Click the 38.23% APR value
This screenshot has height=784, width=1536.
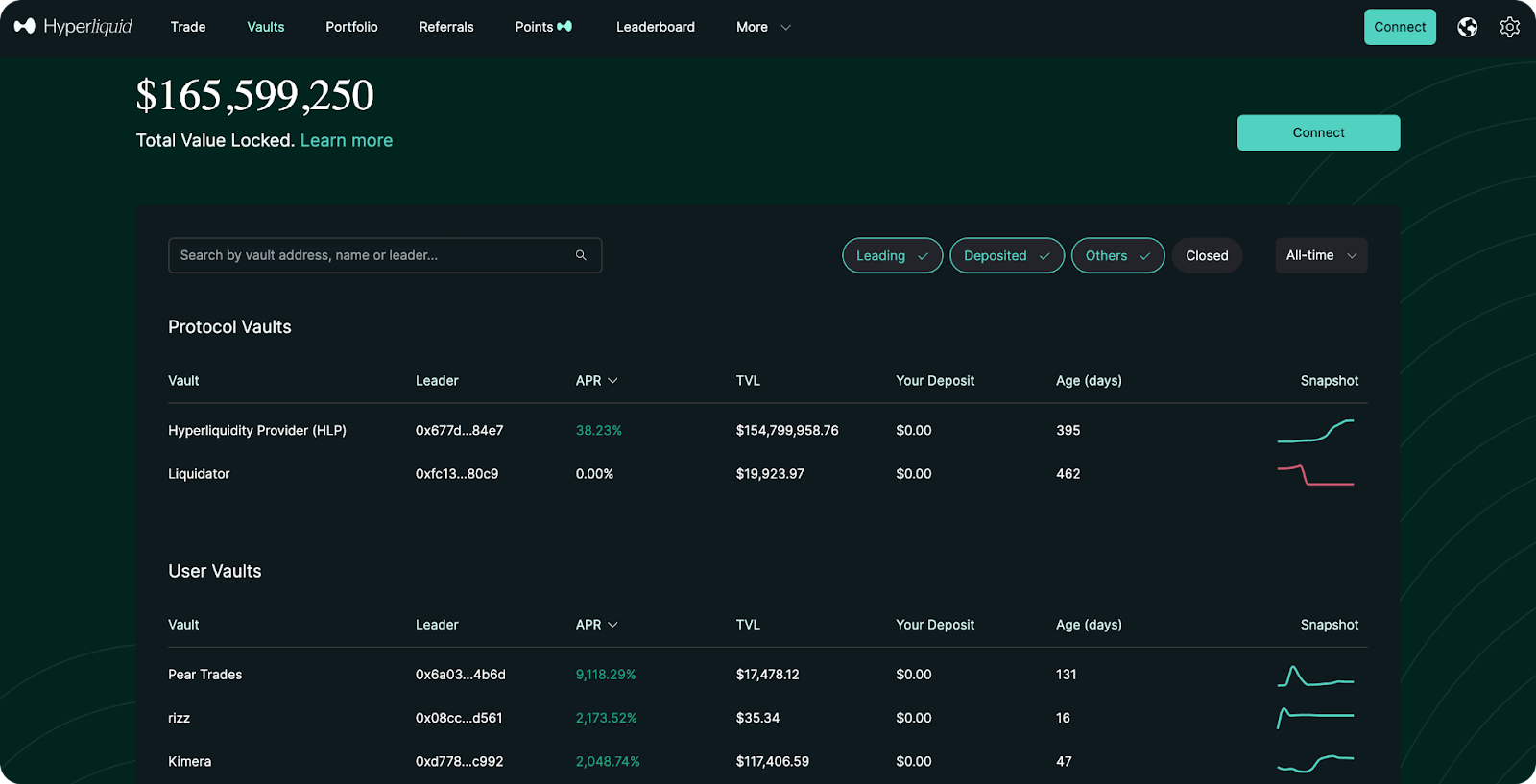tap(599, 431)
